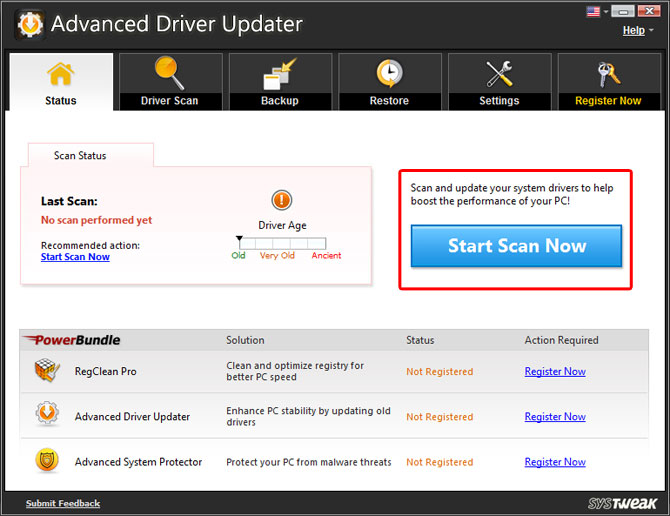
Task: Open the Settings tab label
Action: click(x=499, y=101)
